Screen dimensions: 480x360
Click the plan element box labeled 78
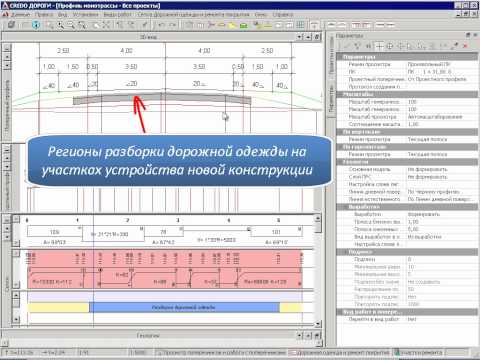point(163,232)
